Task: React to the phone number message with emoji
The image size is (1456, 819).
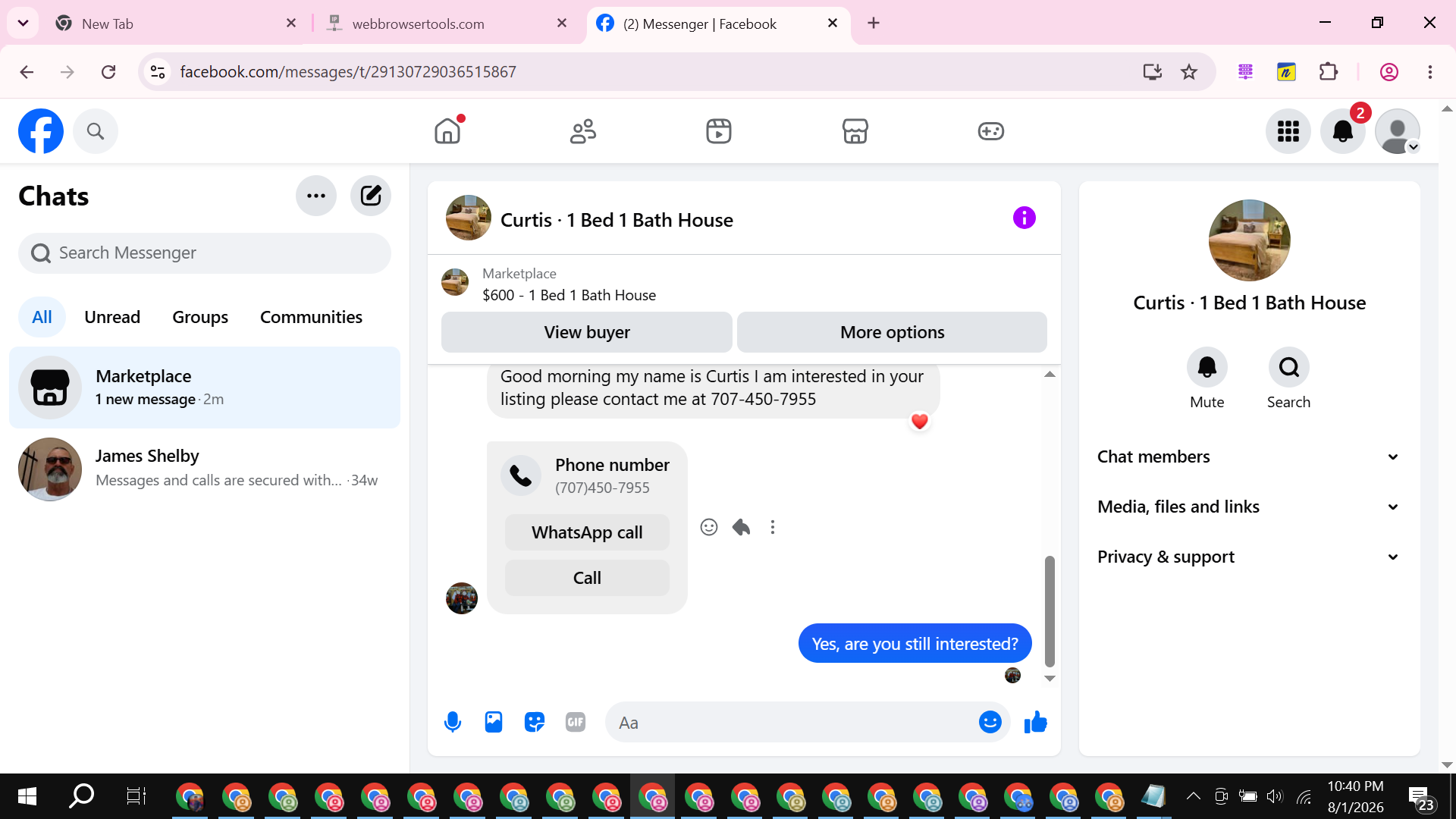Action: (x=709, y=527)
